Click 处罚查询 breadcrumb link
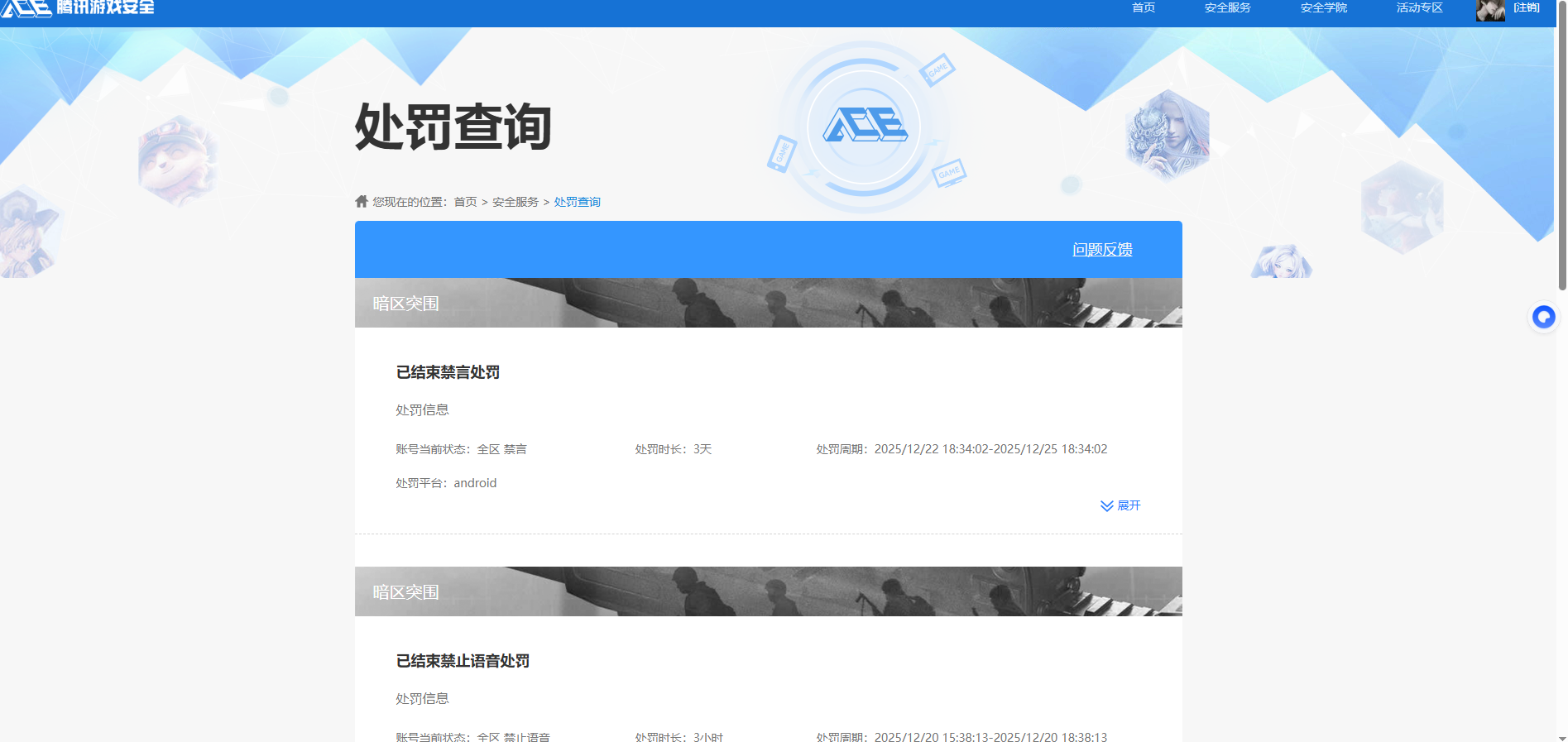 578,202
